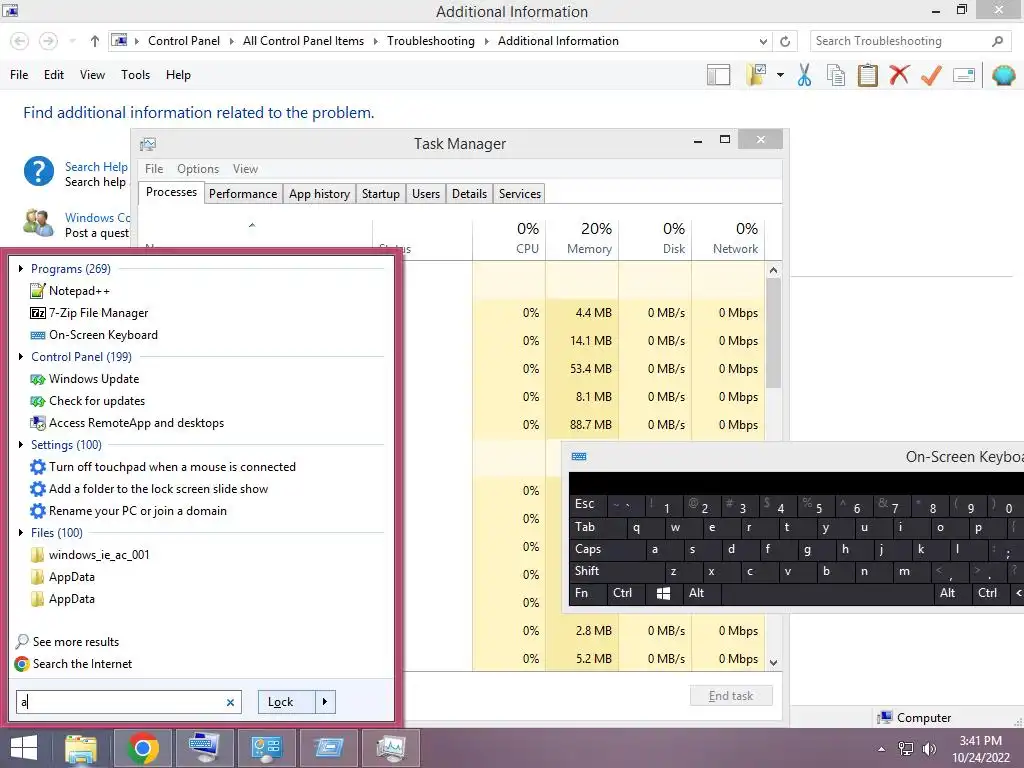
Task: Click the Search Troubleshooting field
Action: 910,41
